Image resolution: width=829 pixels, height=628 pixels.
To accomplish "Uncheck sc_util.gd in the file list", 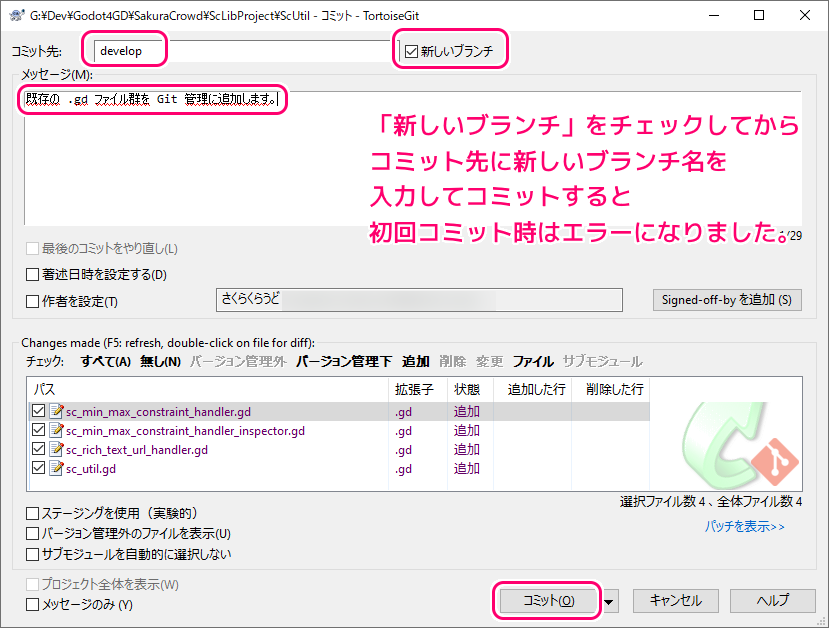I will (x=39, y=468).
